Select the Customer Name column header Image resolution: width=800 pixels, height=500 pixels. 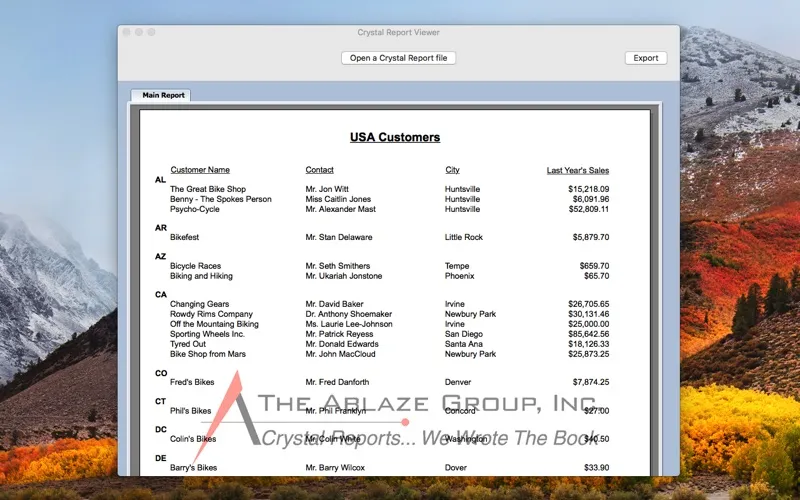200,170
